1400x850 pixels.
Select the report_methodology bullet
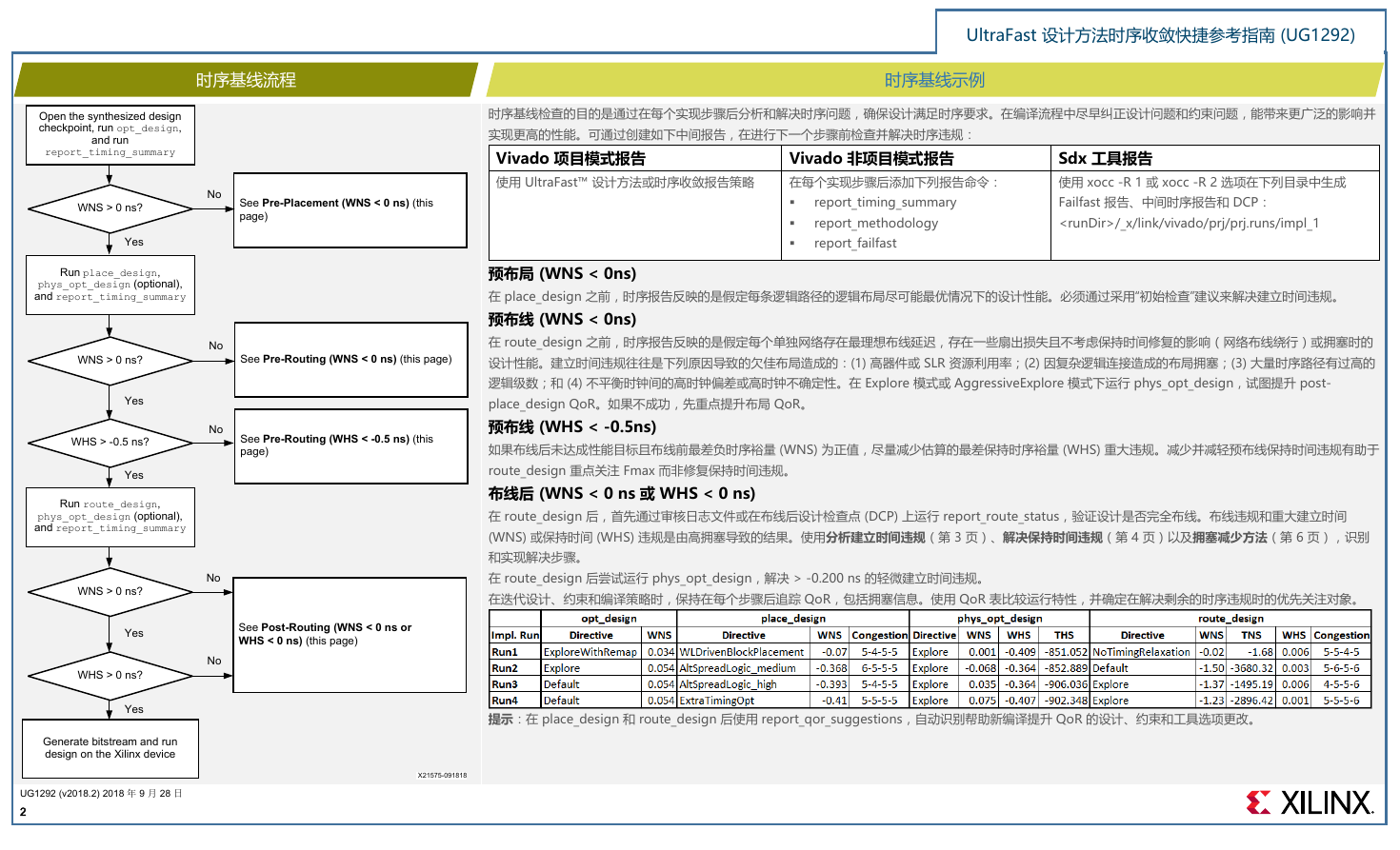point(875,224)
